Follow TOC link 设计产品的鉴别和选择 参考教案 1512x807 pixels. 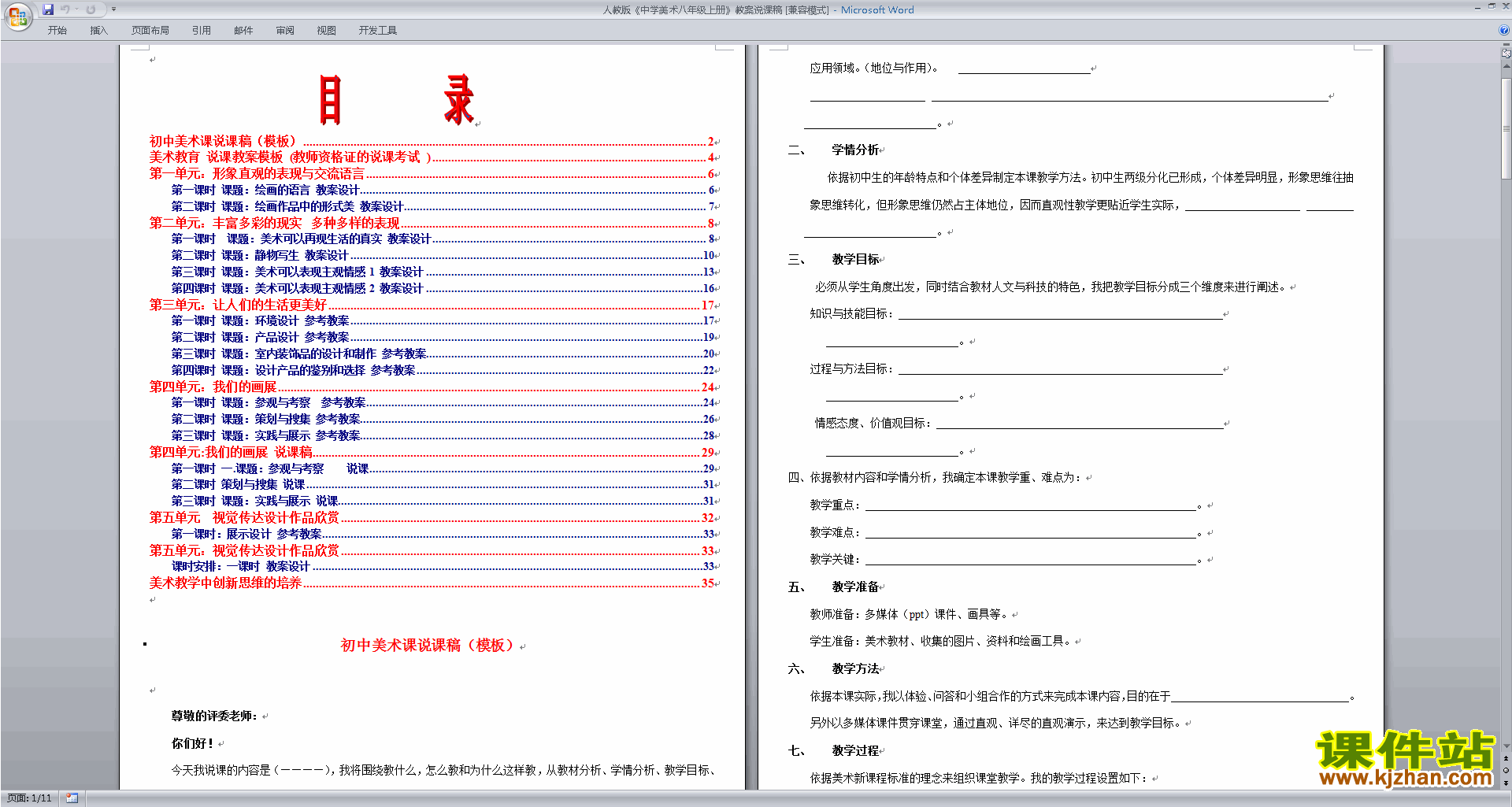pos(443,370)
